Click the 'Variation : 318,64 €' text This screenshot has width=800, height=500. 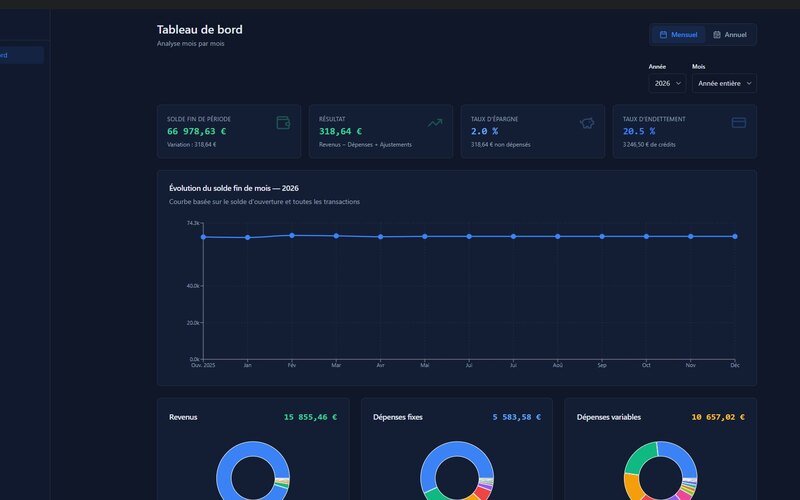[x=191, y=144]
